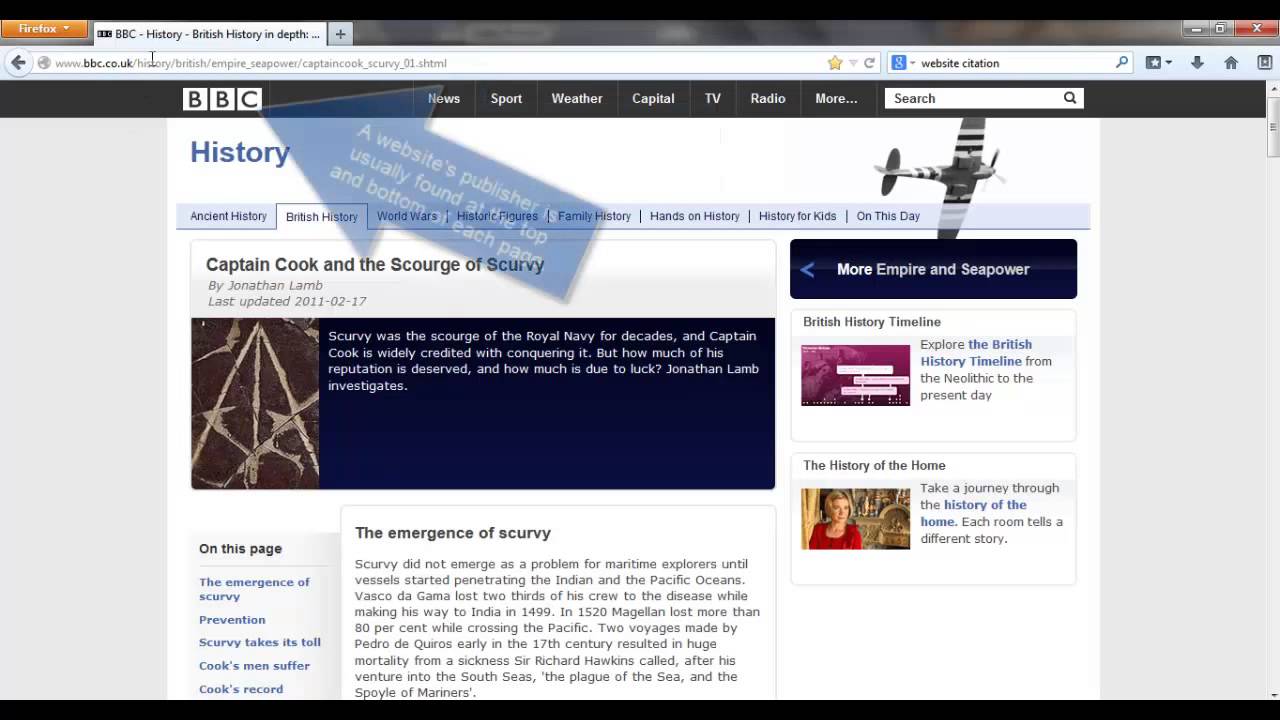Click the Captain Cook article image

[255, 403]
